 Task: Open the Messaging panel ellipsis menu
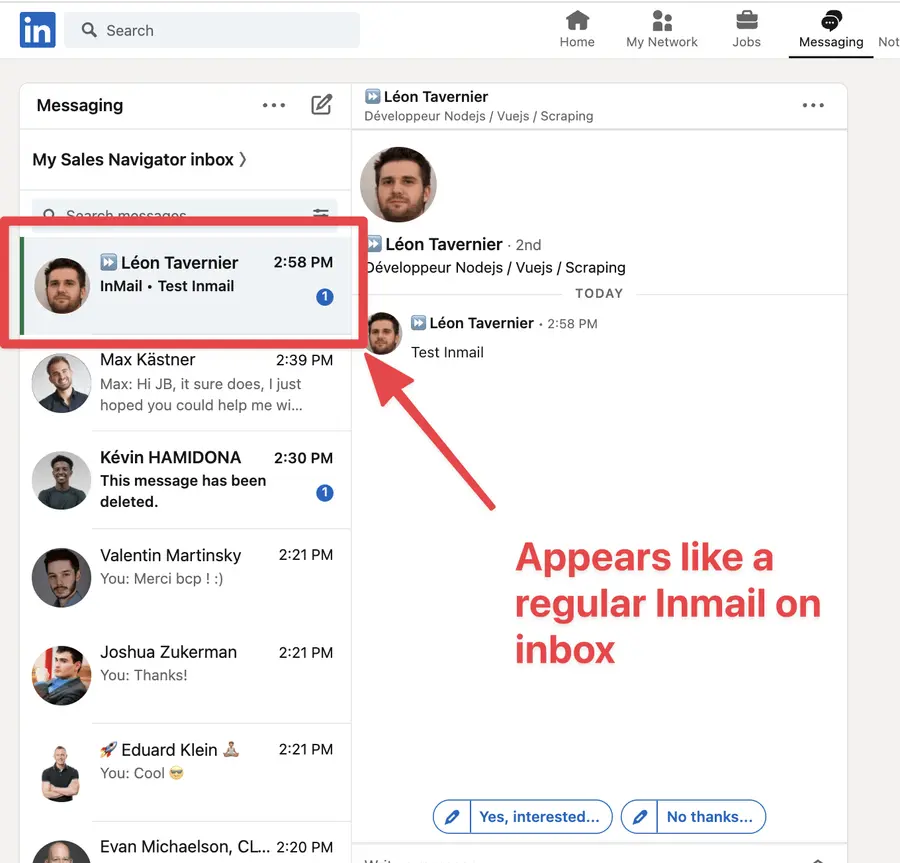pyautogui.click(x=274, y=104)
